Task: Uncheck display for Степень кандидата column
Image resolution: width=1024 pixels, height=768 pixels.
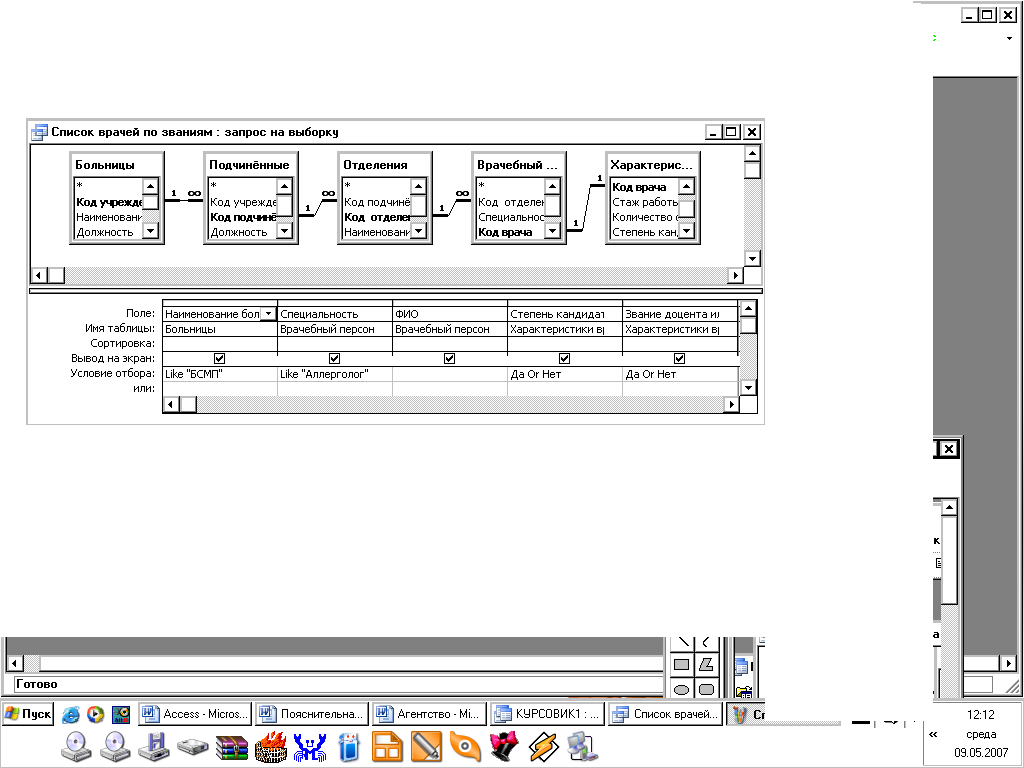Action: pos(564,359)
